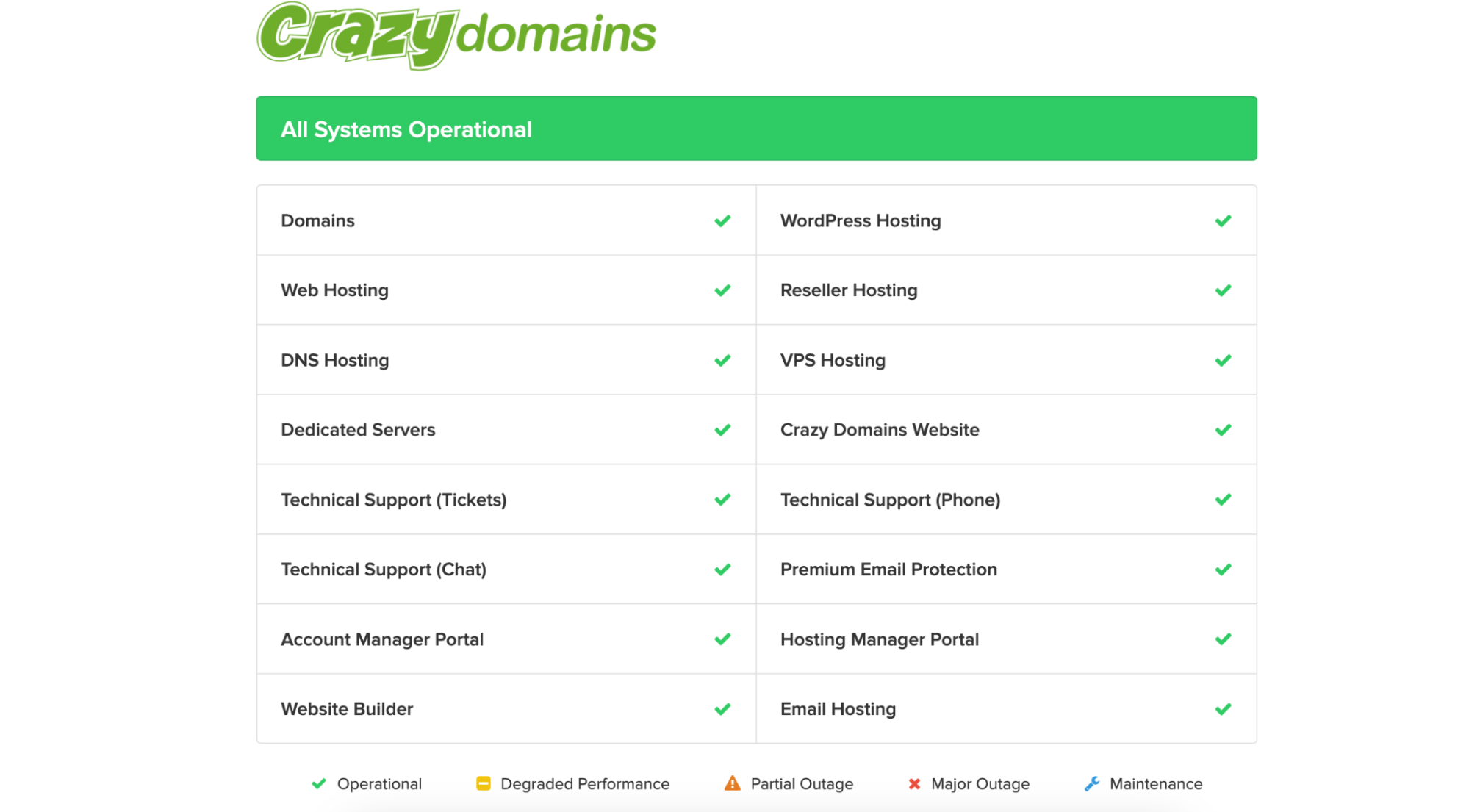The height and width of the screenshot is (812, 1469).
Task: Click the Reseller Hosting component label
Action: click(848, 290)
